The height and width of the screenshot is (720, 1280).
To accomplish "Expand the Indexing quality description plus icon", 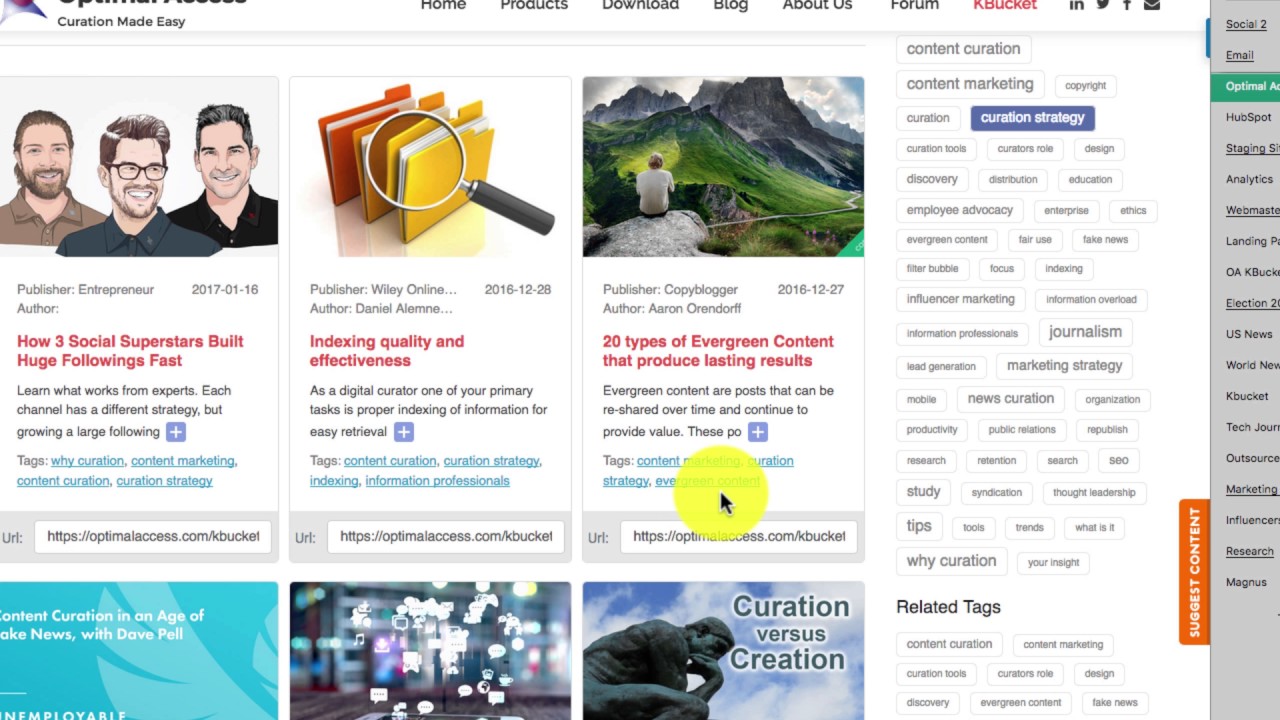I will pyautogui.click(x=403, y=432).
